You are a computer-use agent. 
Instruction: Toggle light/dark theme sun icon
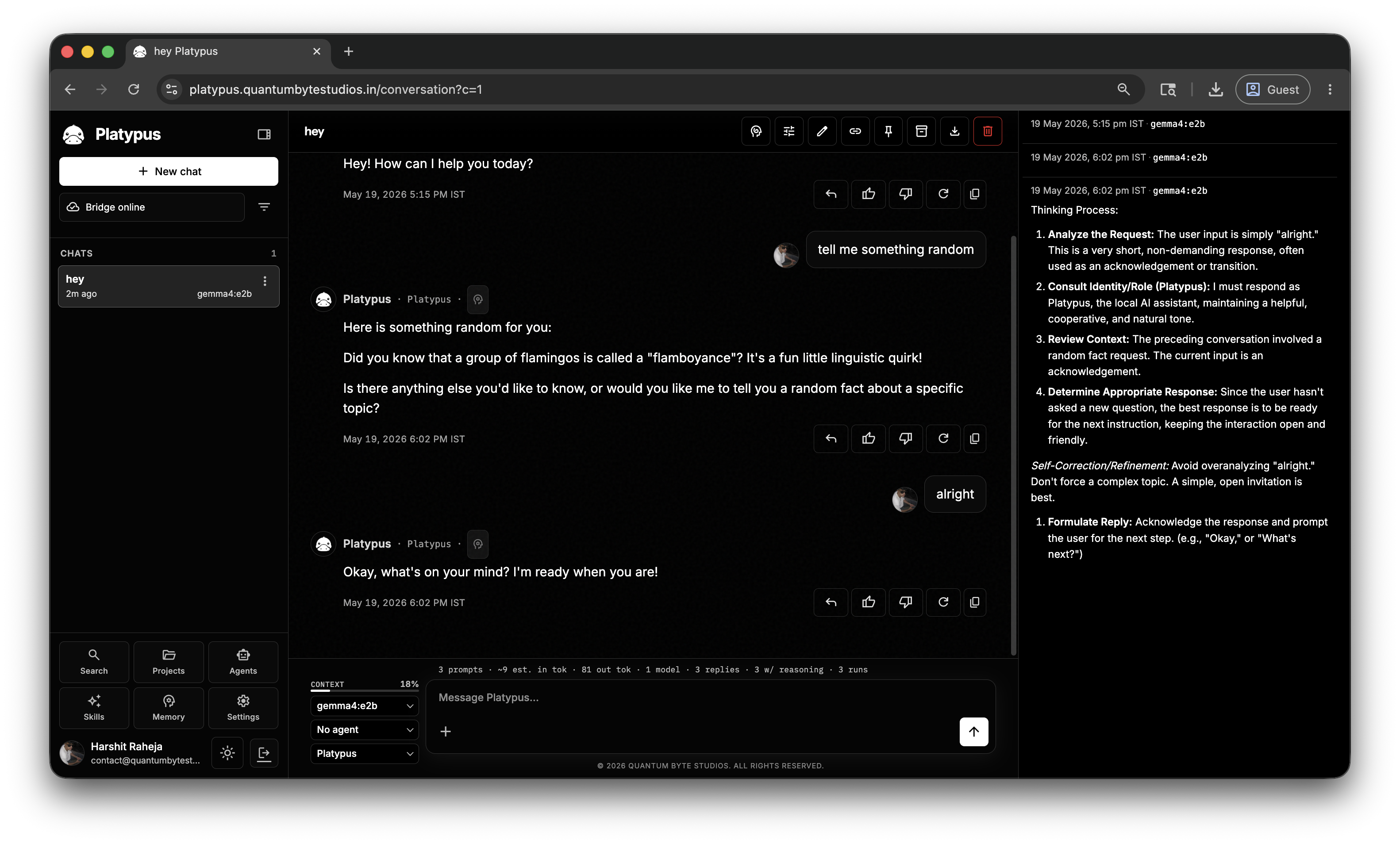(x=227, y=753)
